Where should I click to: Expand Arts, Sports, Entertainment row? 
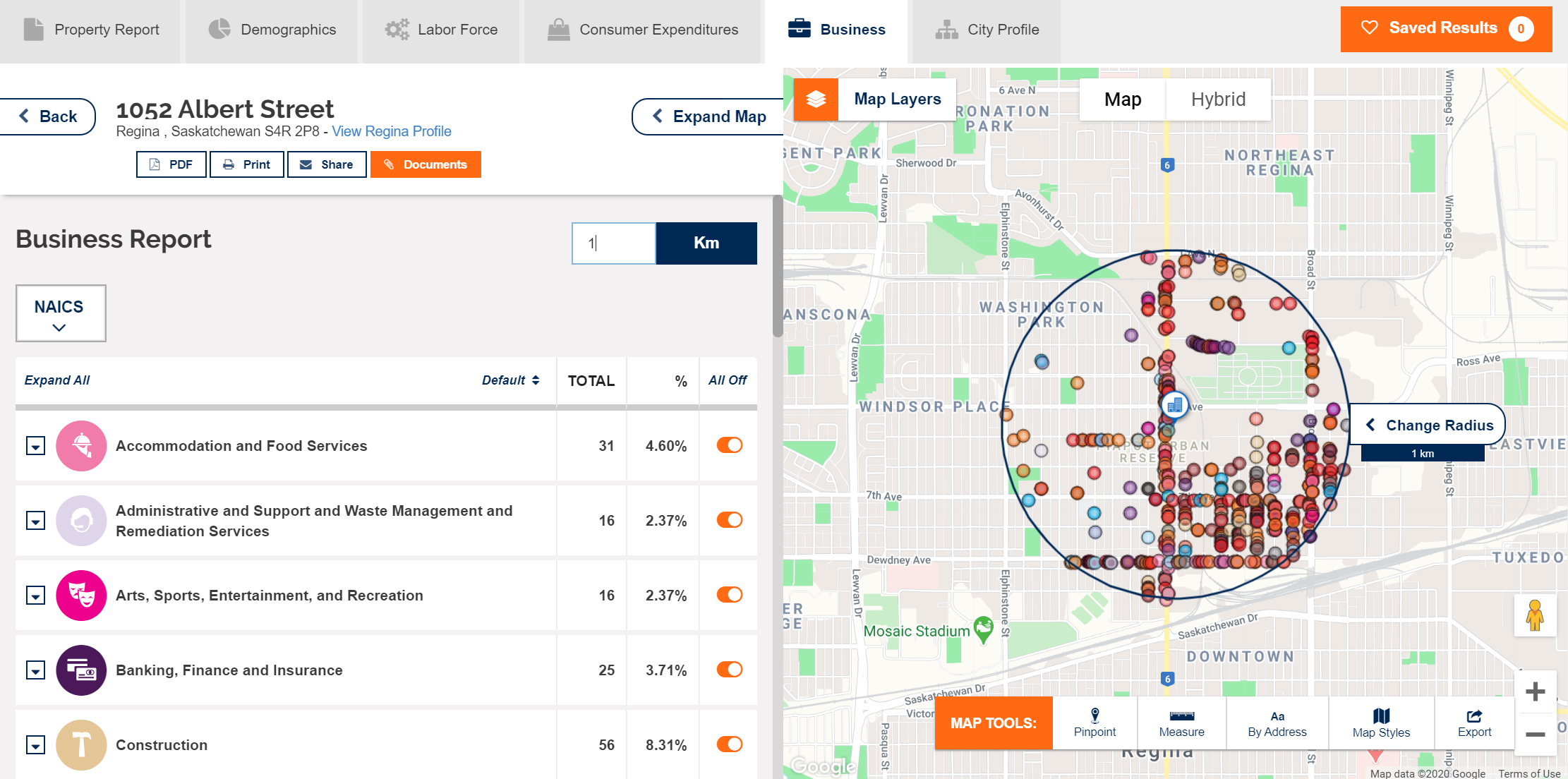(x=35, y=596)
